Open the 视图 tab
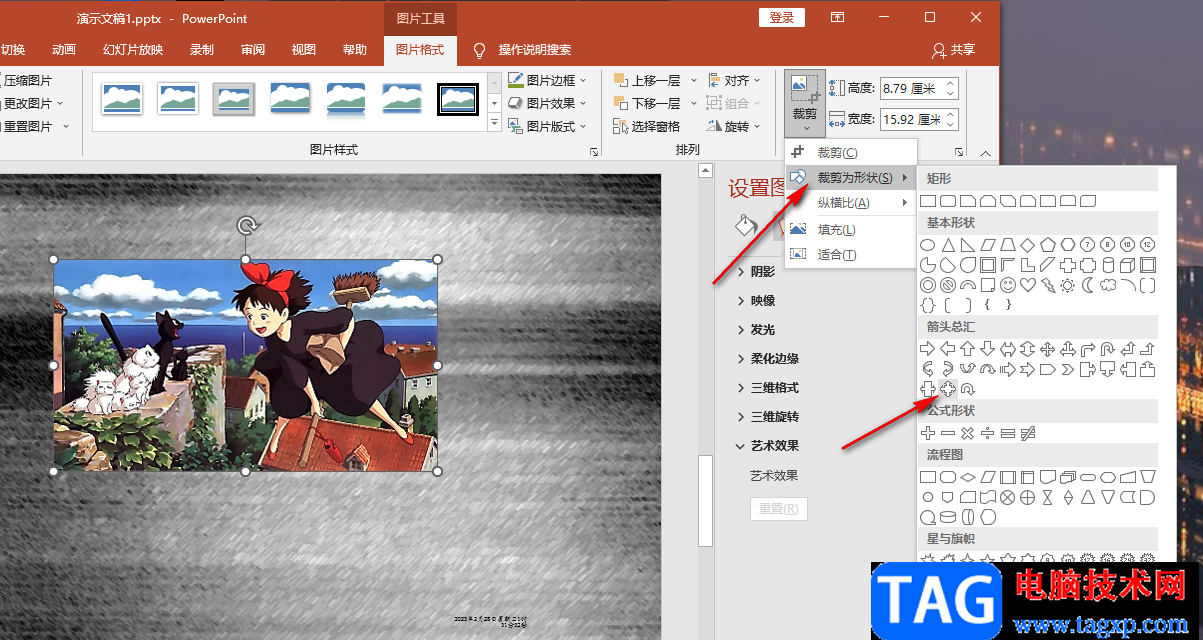The width and height of the screenshot is (1203, 640). click(304, 50)
